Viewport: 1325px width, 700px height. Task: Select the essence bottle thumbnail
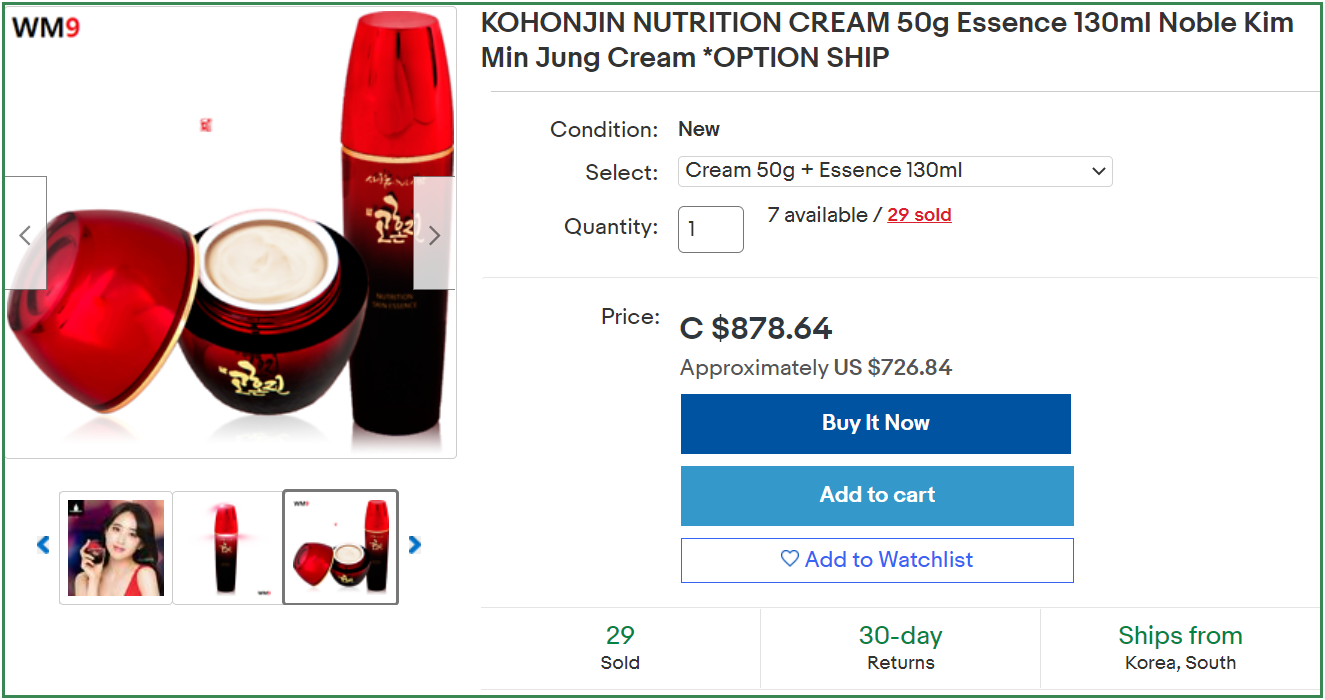228,548
